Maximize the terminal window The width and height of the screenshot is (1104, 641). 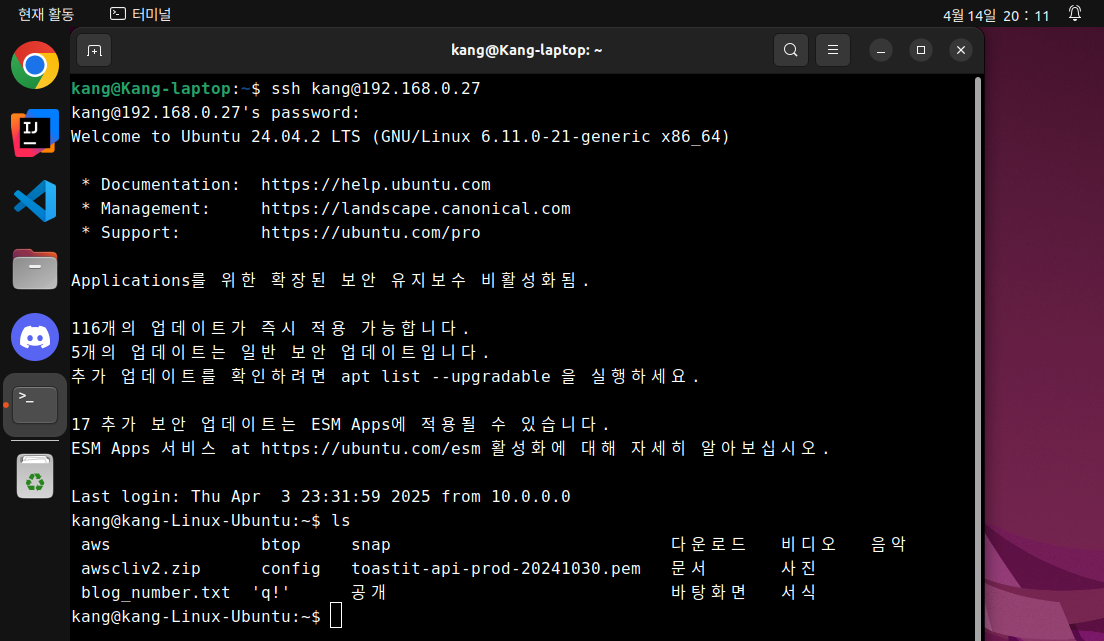coord(921,50)
